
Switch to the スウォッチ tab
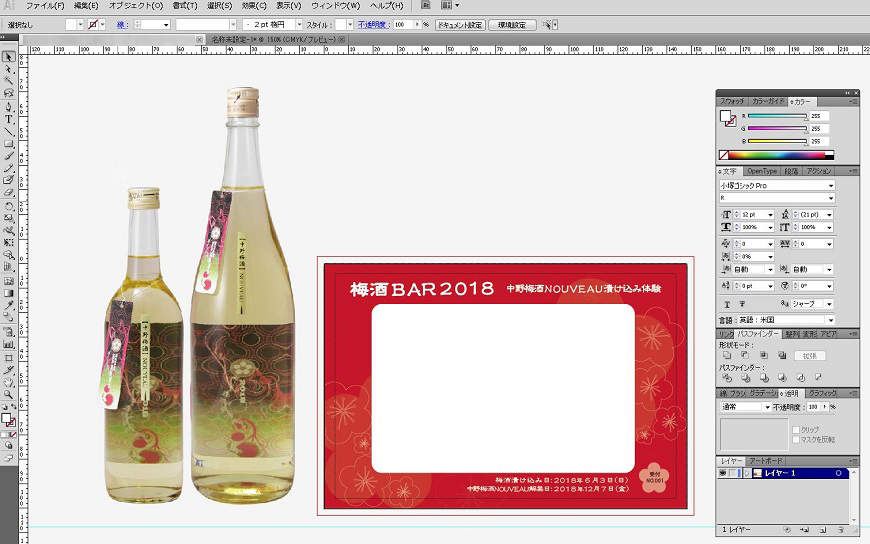[x=732, y=101]
